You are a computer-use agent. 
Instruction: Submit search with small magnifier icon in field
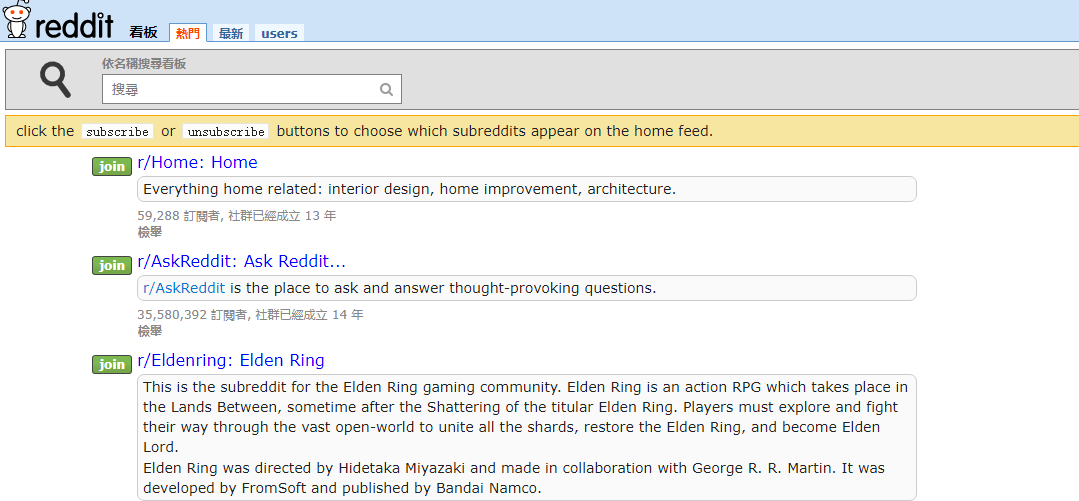[x=387, y=89]
